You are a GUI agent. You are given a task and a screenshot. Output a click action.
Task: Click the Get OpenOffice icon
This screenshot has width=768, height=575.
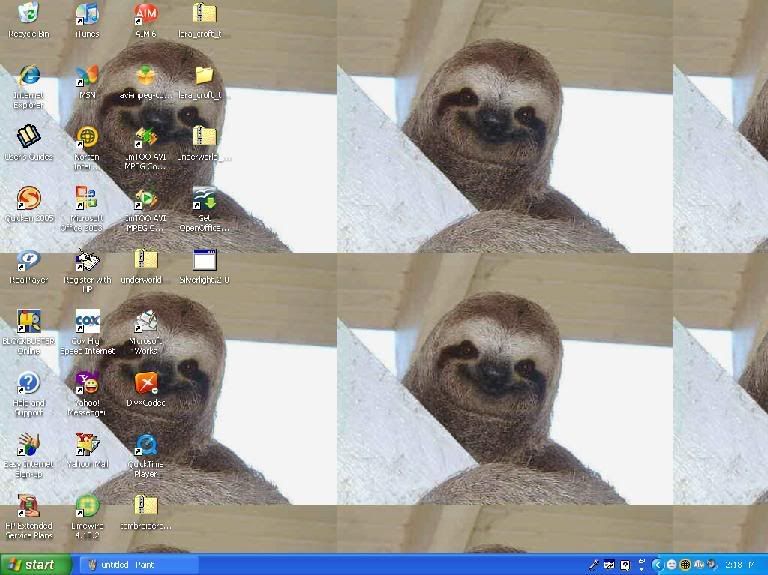tap(204, 199)
